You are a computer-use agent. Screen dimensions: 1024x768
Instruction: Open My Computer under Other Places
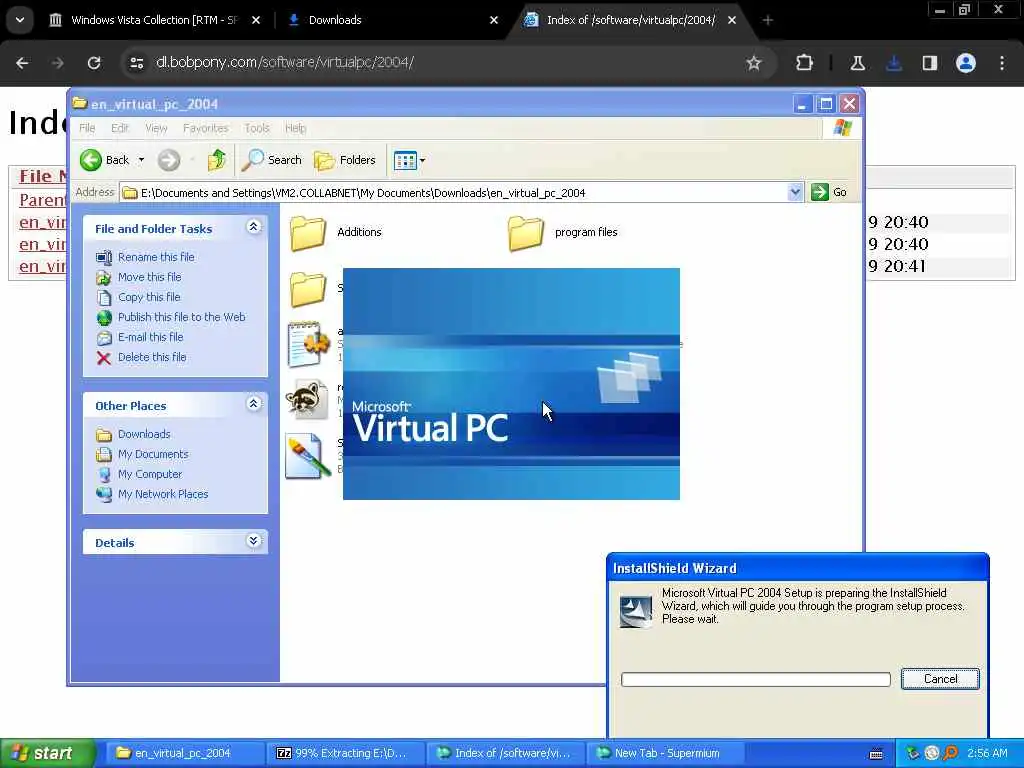pyautogui.click(x=150, y=474)
